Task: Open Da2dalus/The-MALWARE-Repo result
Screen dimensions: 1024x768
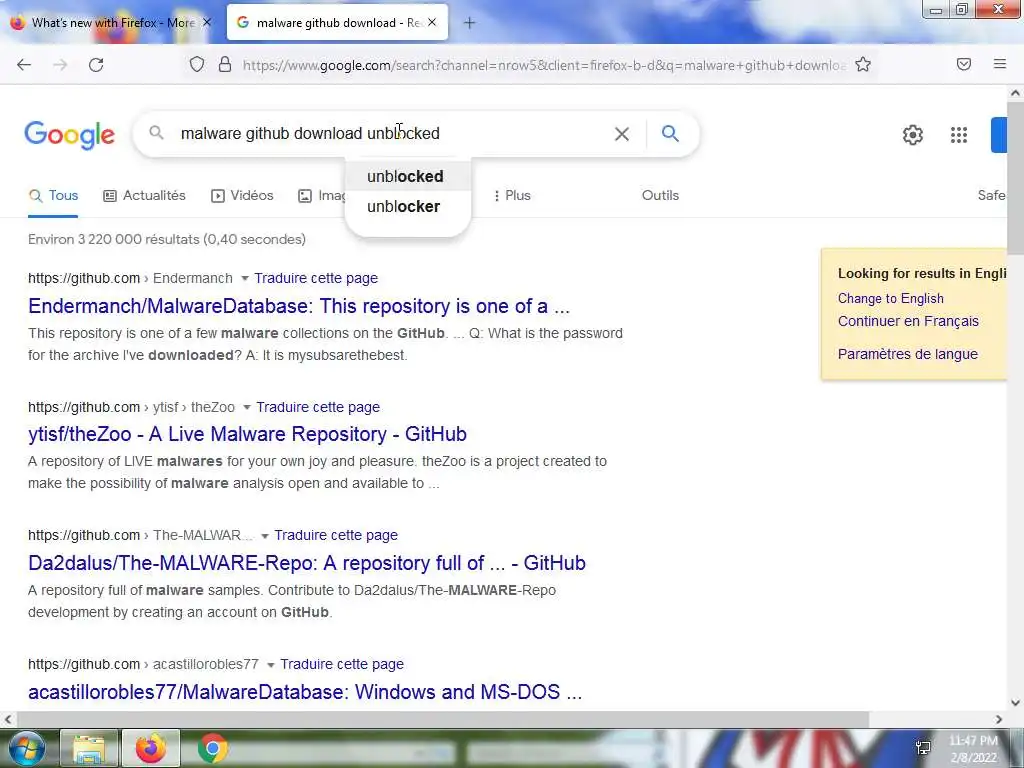Action: coord(307,563)
